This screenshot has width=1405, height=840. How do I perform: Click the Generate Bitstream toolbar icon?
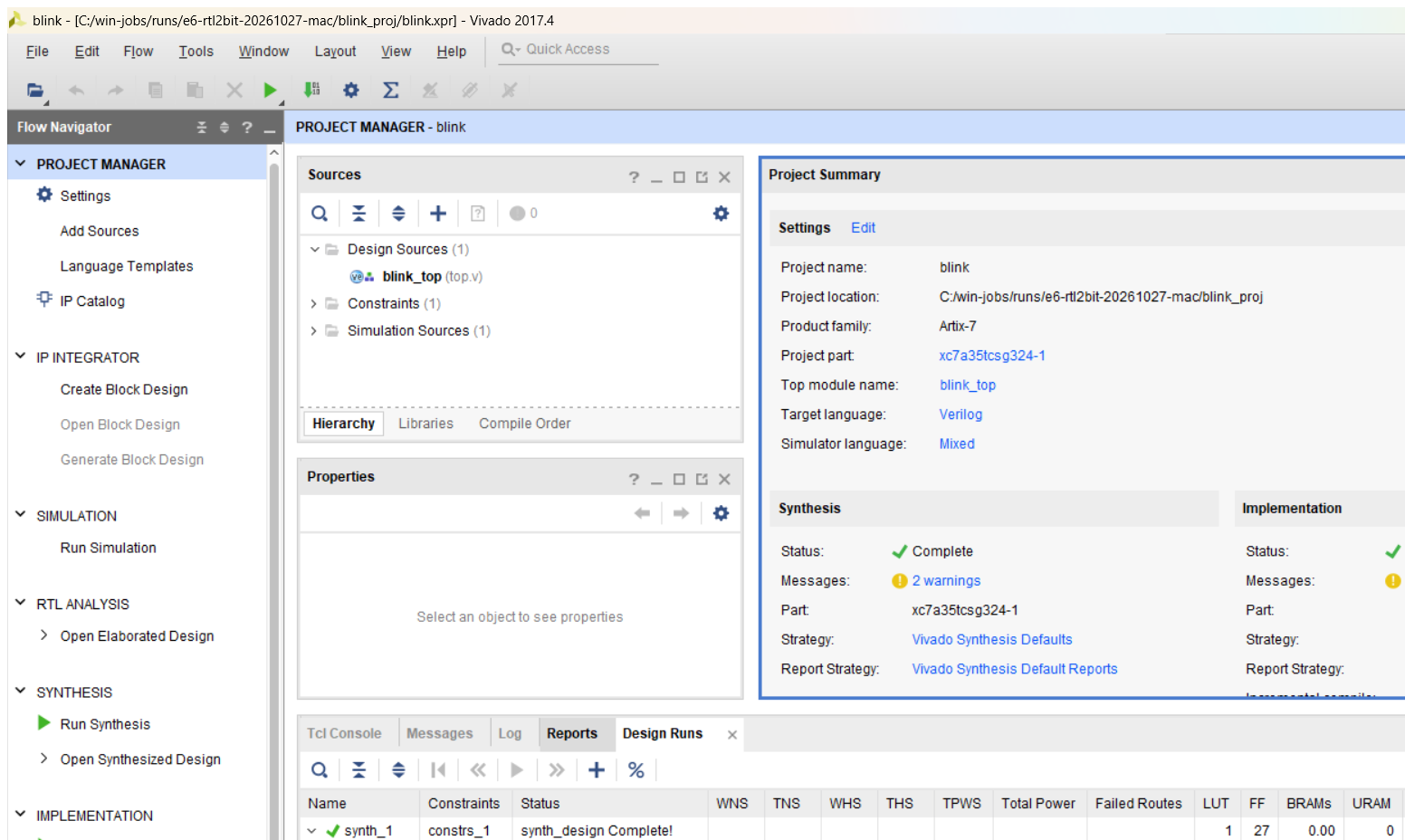(311, 90)
